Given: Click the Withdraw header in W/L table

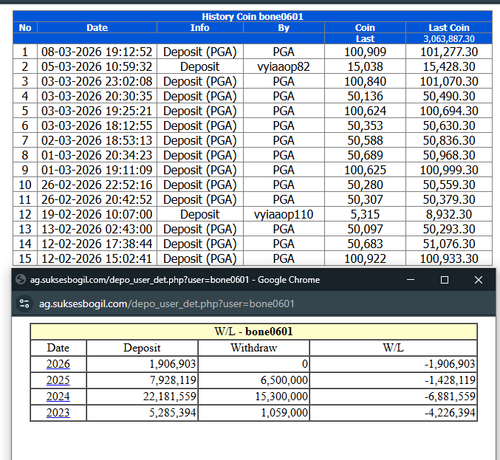Looking at the screenshot, I should pos(254,348).
